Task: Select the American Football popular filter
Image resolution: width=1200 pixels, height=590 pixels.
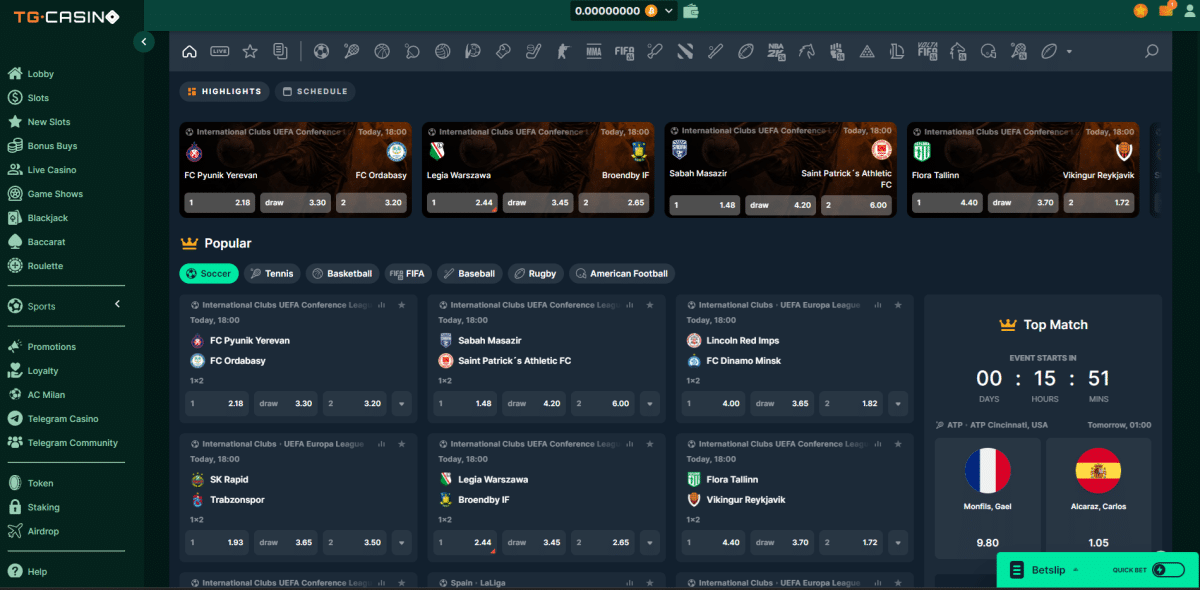Action: (x=622, y=273)
